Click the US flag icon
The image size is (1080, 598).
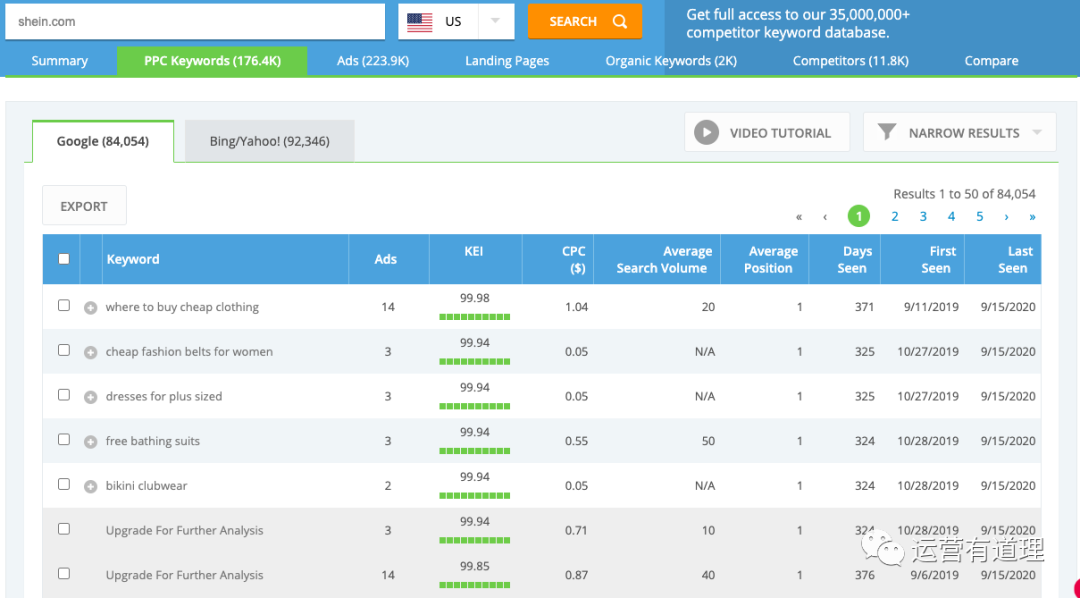tap(420, 22)
